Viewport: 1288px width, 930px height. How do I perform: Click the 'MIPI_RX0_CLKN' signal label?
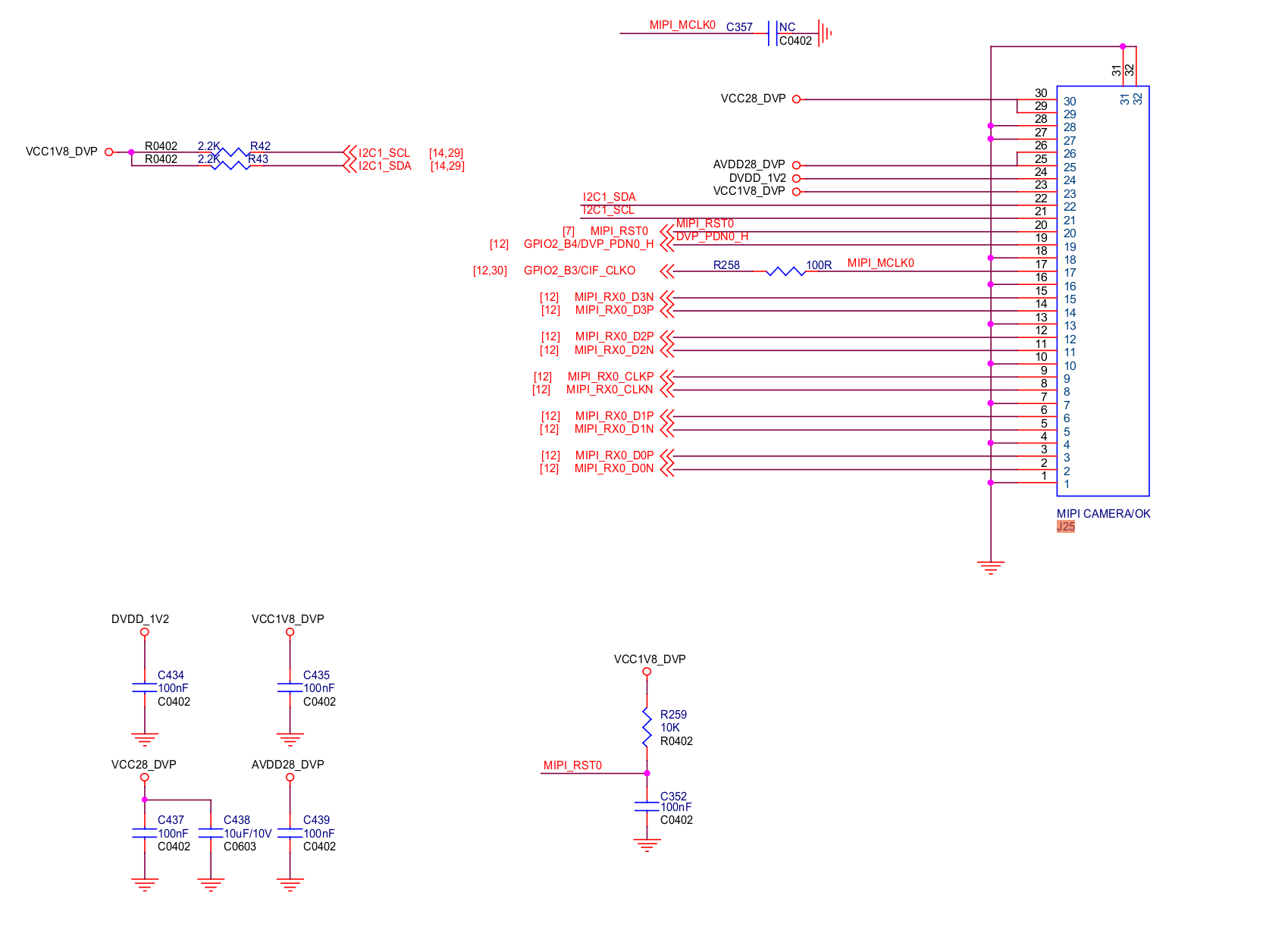coord(610,390)
